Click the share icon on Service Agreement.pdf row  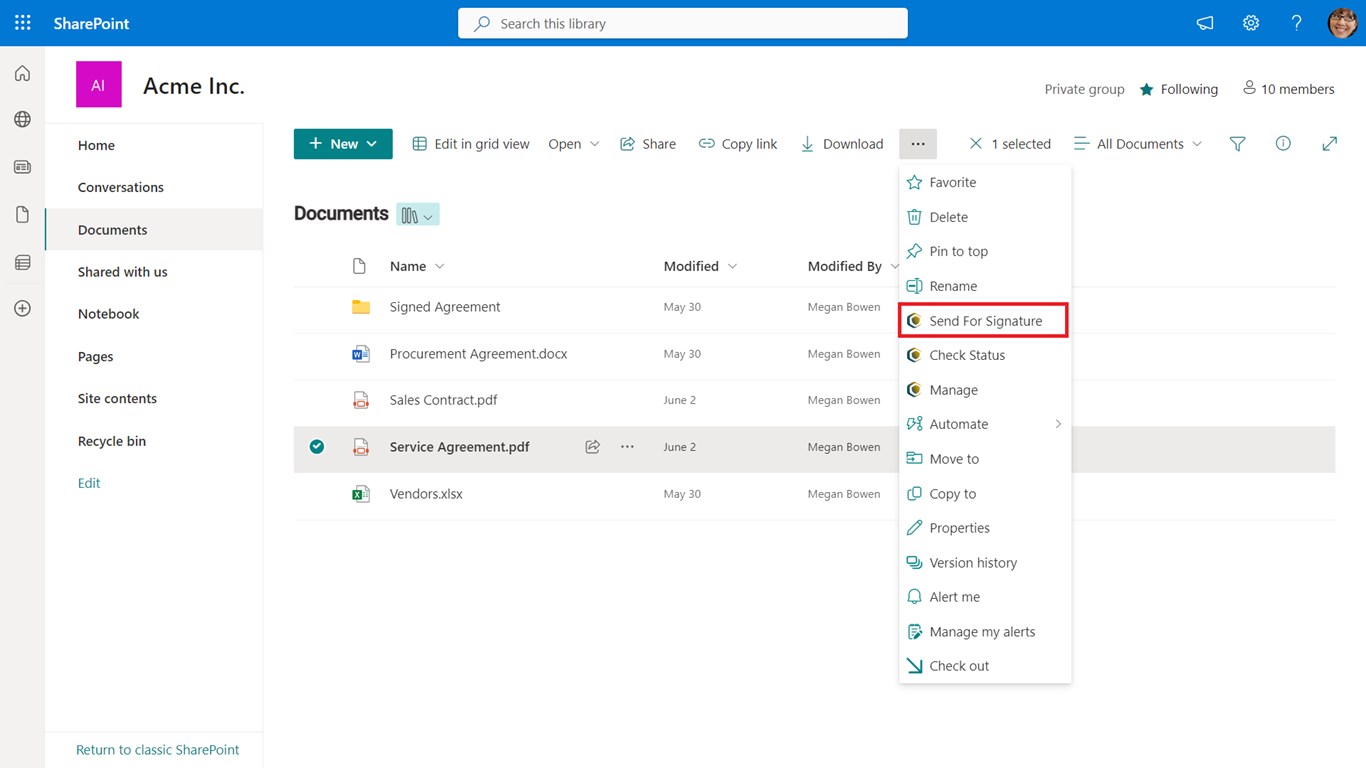(x=593, y=447)
